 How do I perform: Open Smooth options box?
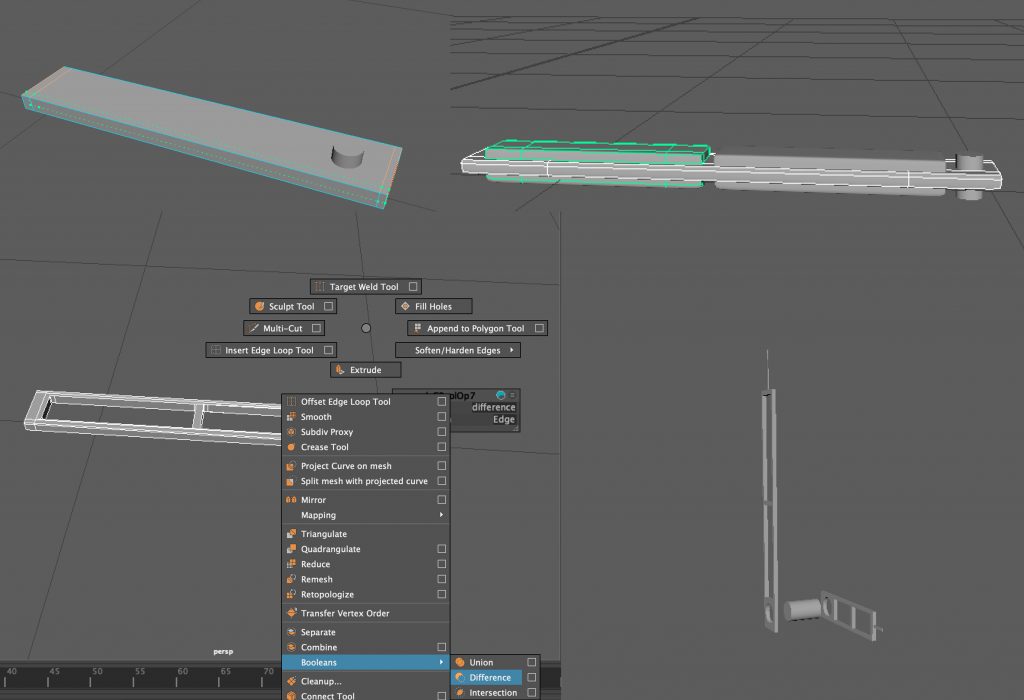coord(441,417)
